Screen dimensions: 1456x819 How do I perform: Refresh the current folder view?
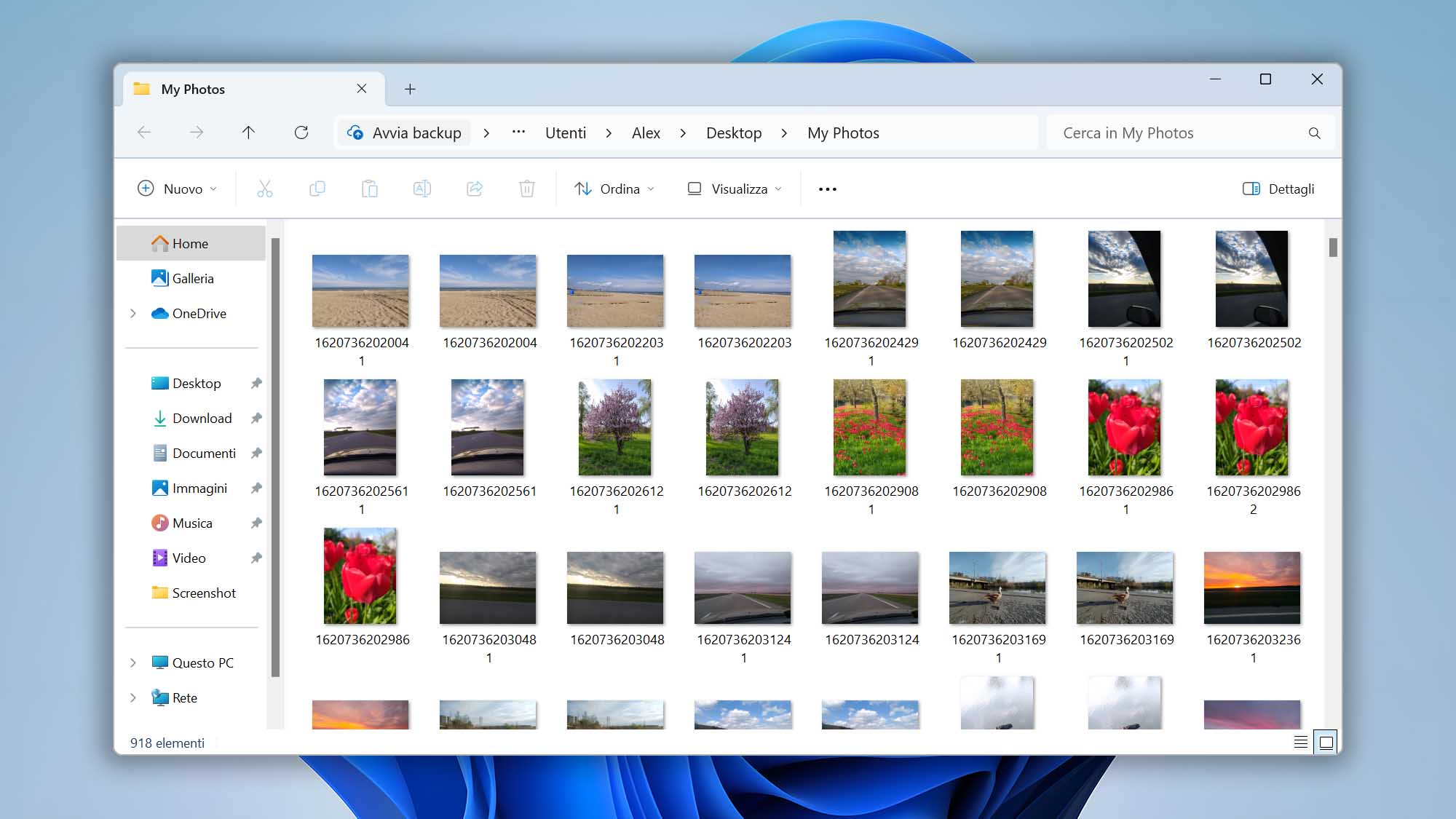coord(301,132)
